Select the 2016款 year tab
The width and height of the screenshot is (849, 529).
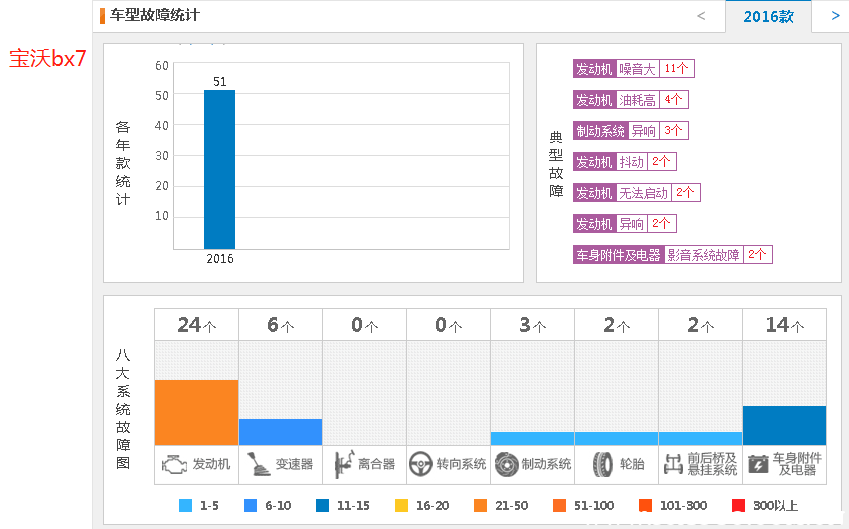click(768, 17)
